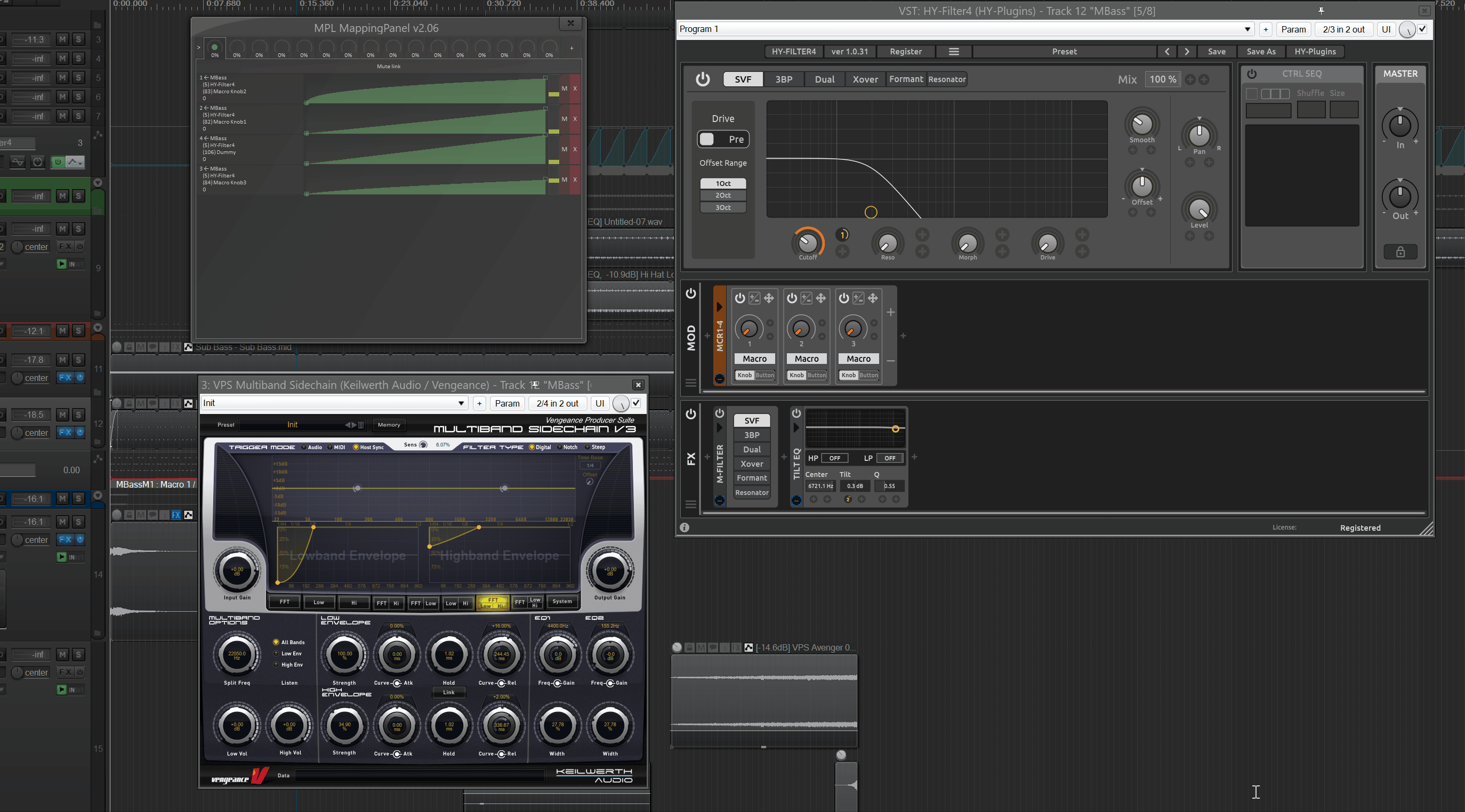The height and width of the screenshot is (812, 1465).
Task: Toggle the main filter power icon beside SVF tab
Action: pos(703,79)
